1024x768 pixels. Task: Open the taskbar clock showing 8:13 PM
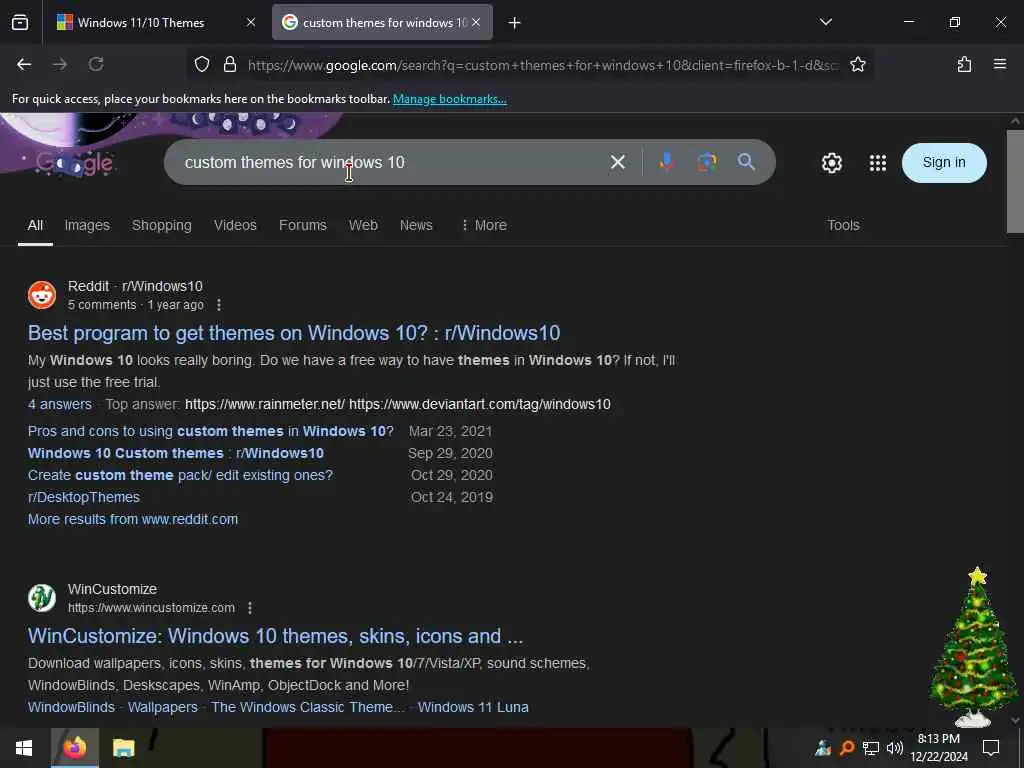(x=939, y=748)
